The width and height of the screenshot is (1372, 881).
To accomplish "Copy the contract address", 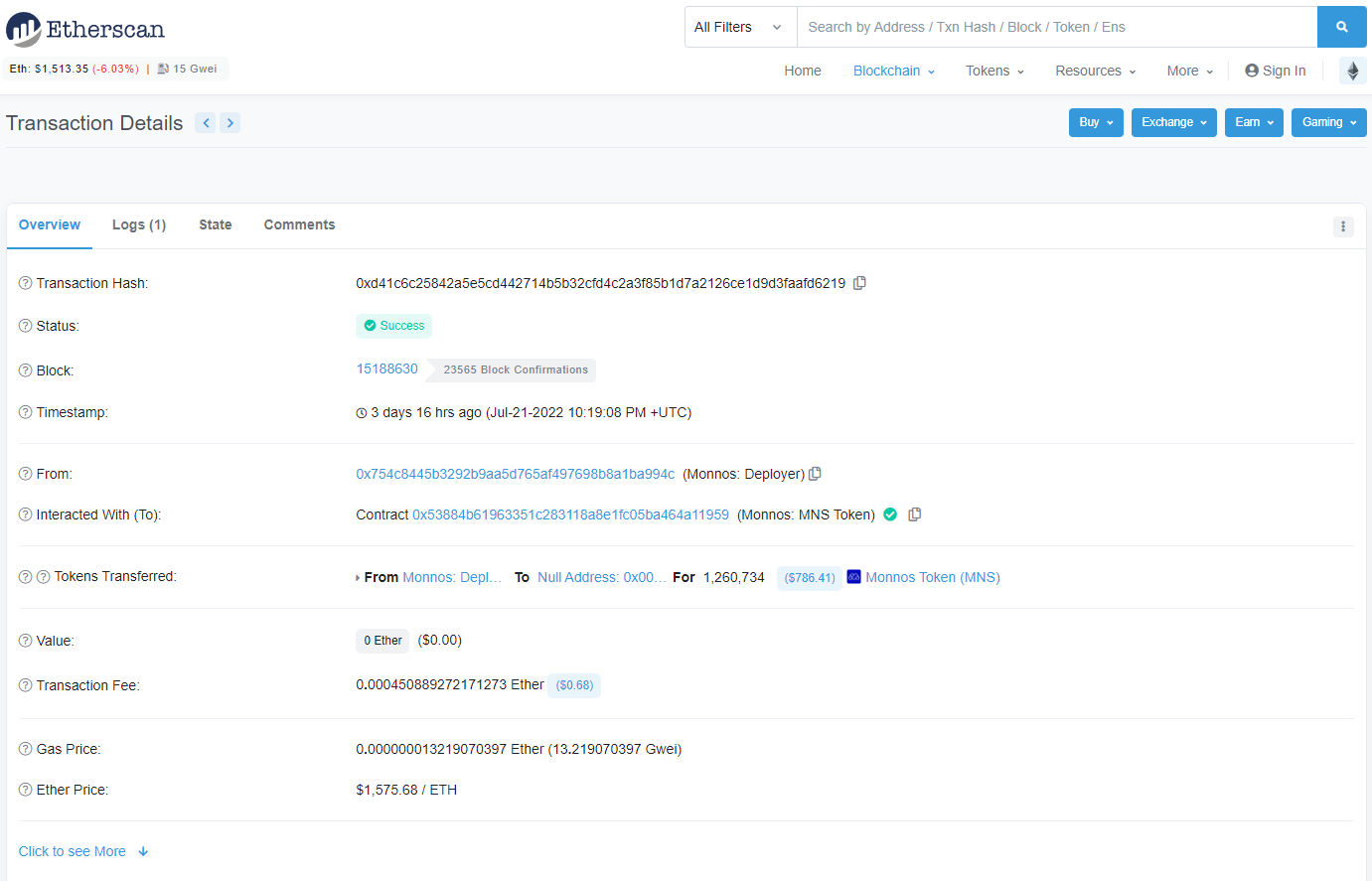I will click(x=915, y=514).
